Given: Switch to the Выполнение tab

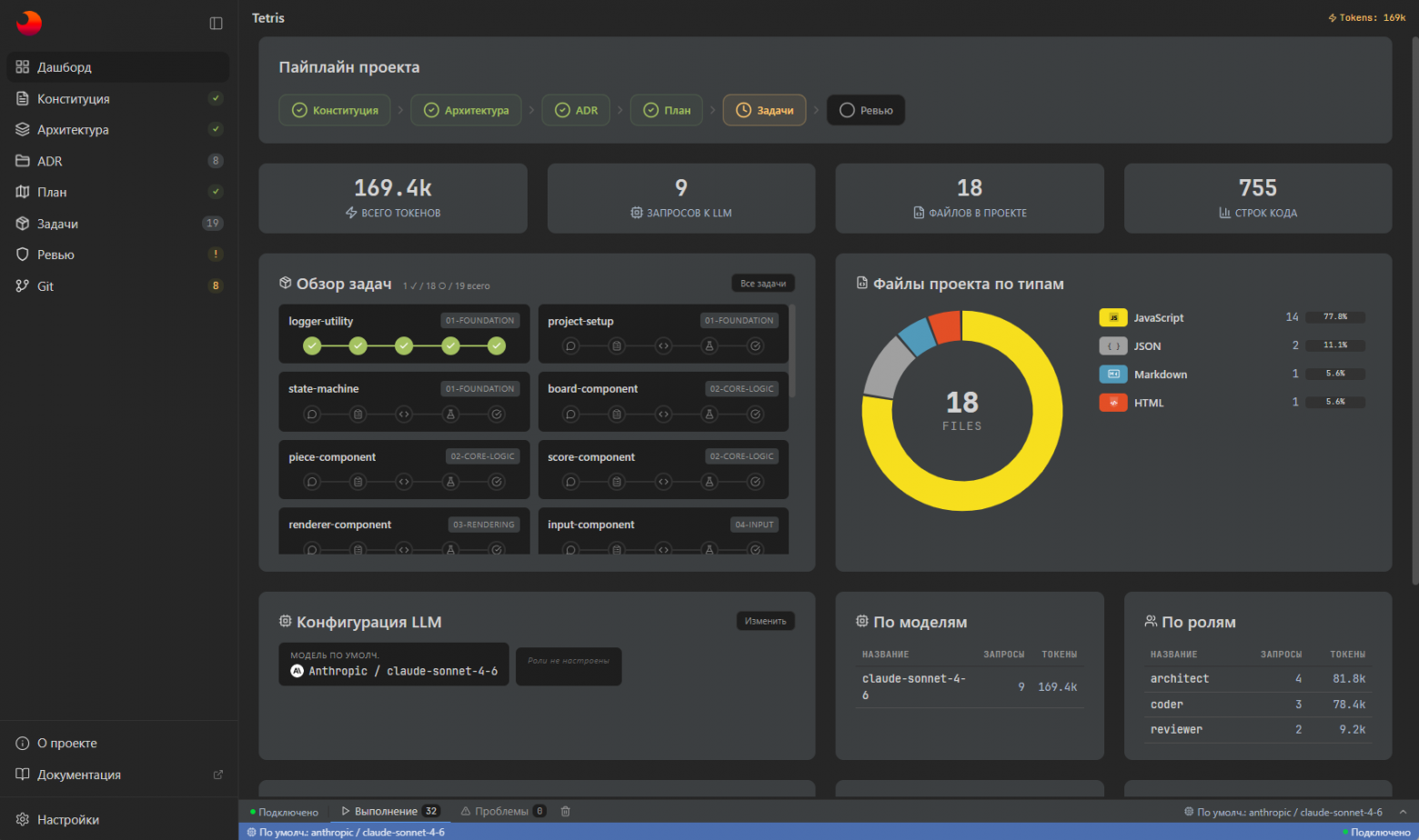Looking at the screenshot, I should tap(386, 811).
